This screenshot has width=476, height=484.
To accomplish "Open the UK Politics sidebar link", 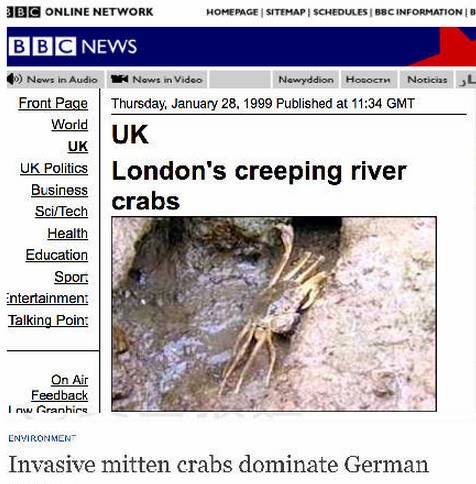I will (54, 168).
